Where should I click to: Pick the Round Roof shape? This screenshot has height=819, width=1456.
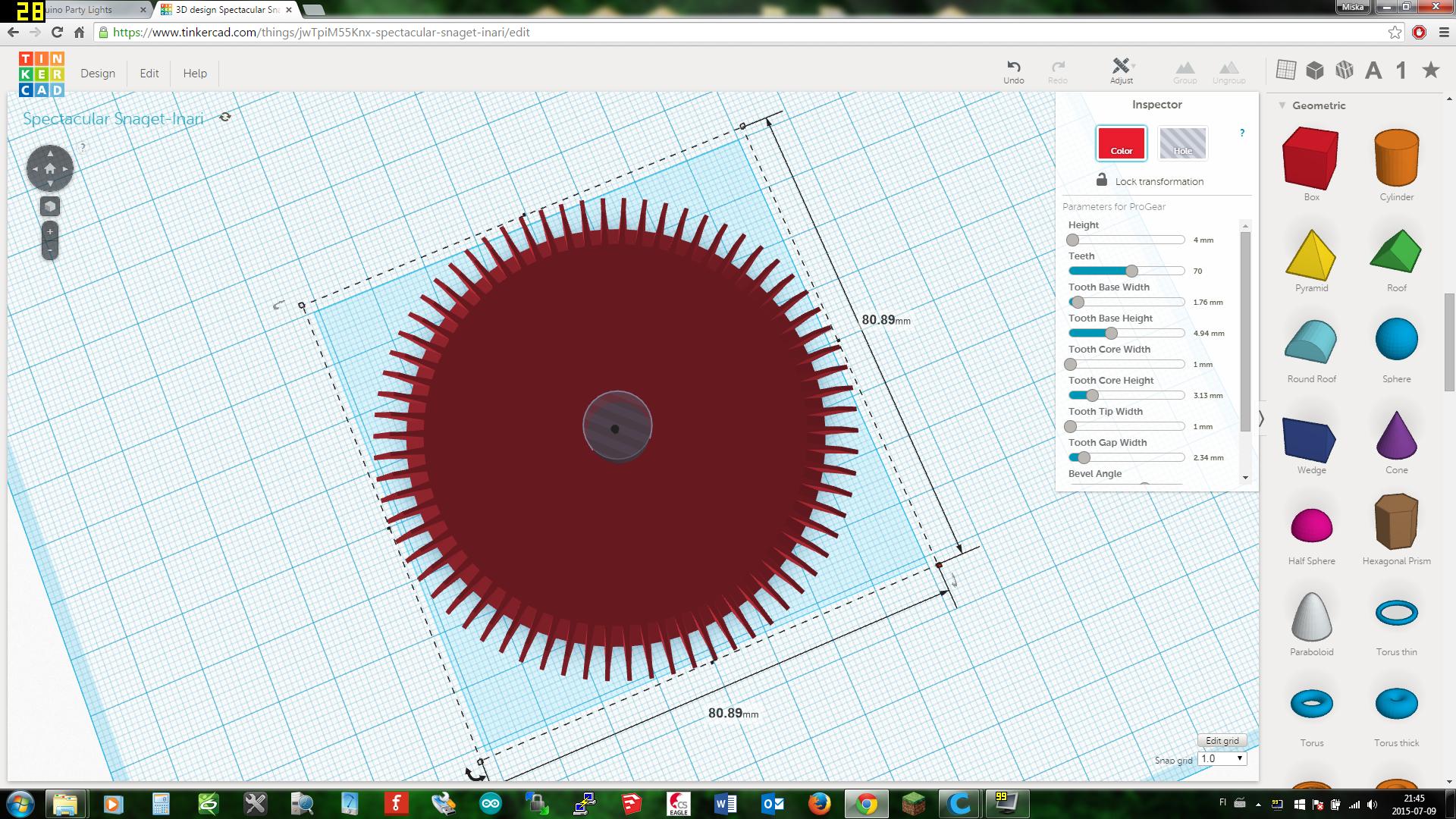point(1311,342)
